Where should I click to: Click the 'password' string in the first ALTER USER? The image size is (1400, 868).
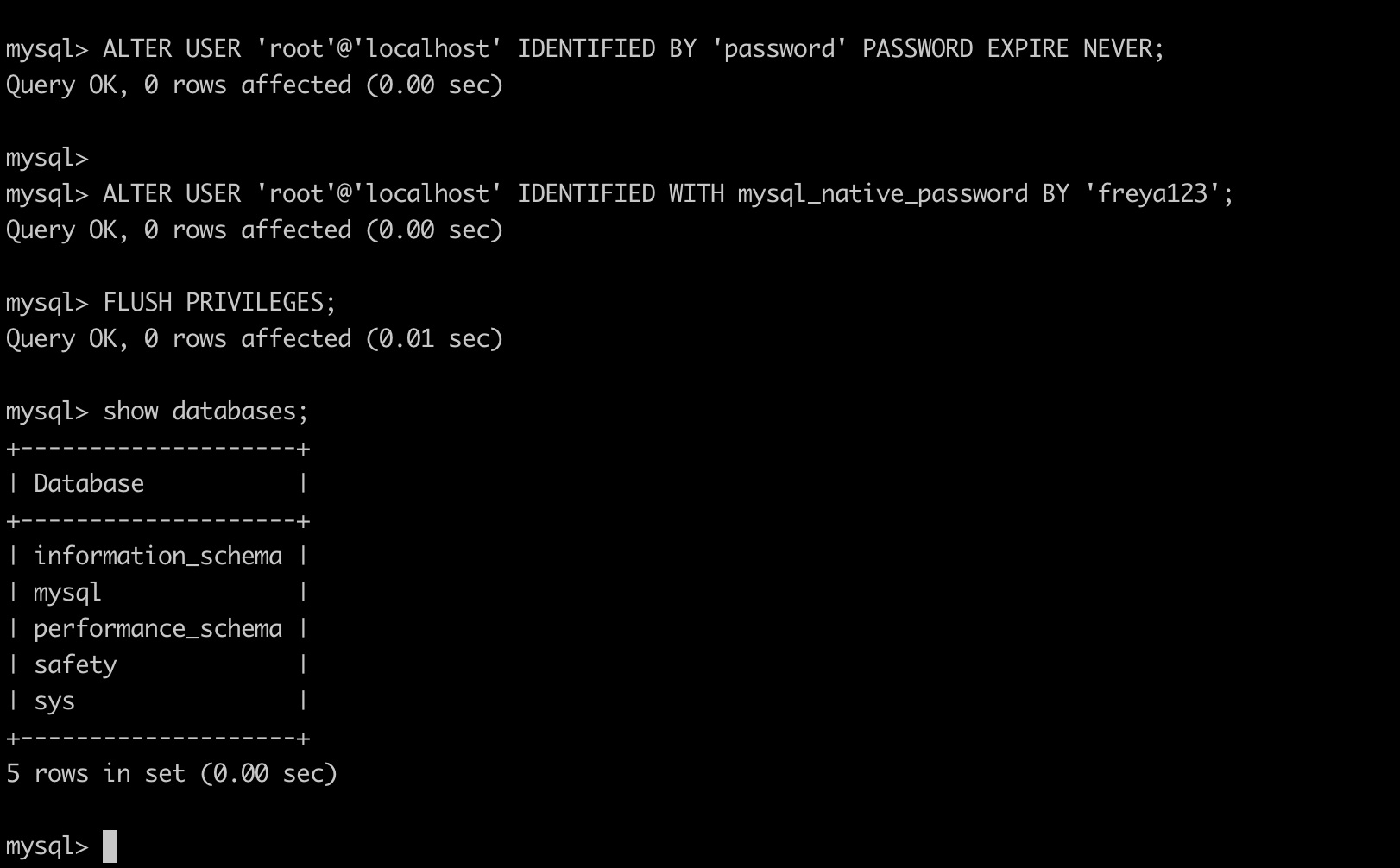(780, 48)
